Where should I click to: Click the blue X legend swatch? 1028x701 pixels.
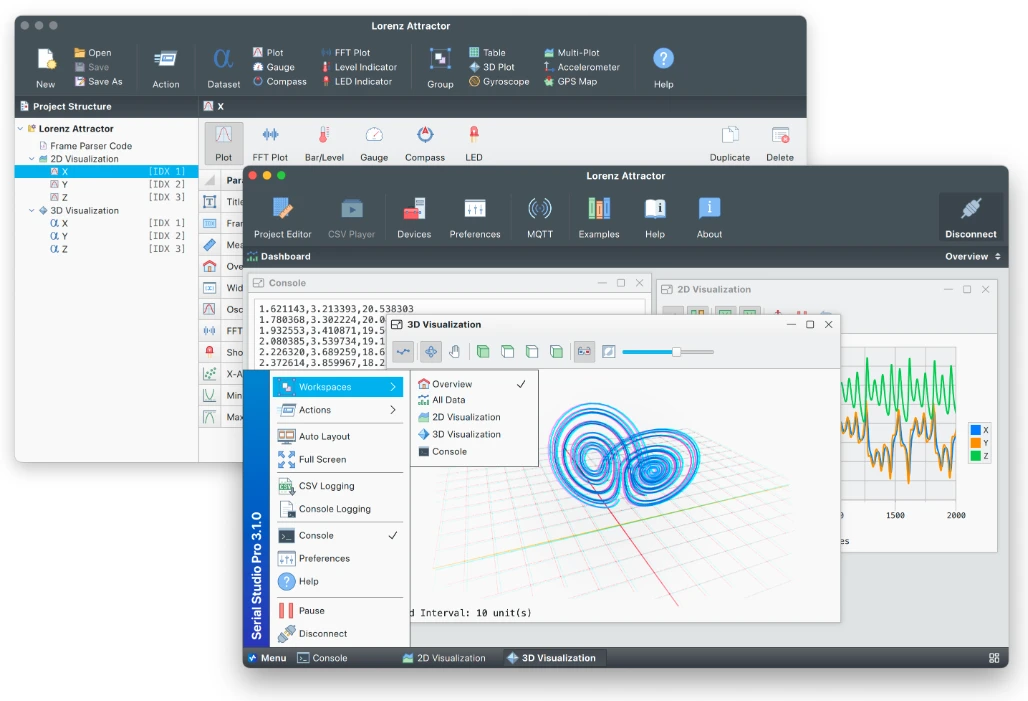(x=976, y=430)
